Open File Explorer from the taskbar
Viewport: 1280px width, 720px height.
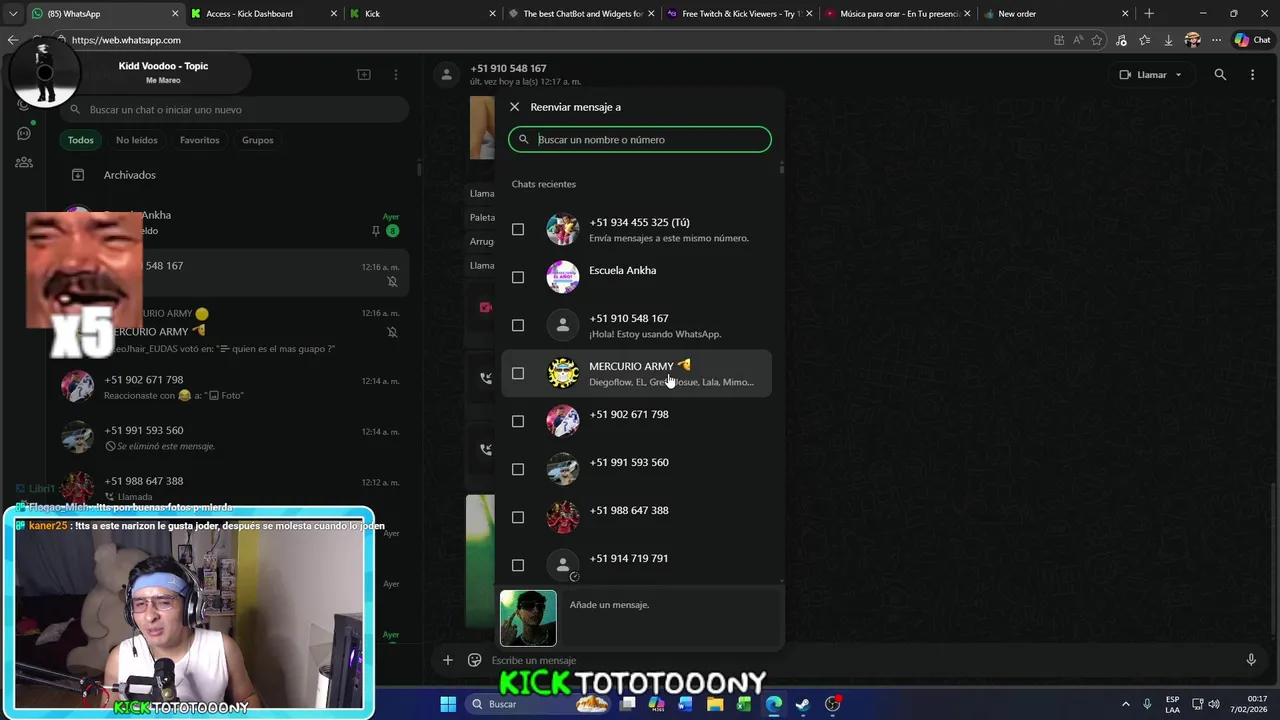click(715, 704)
